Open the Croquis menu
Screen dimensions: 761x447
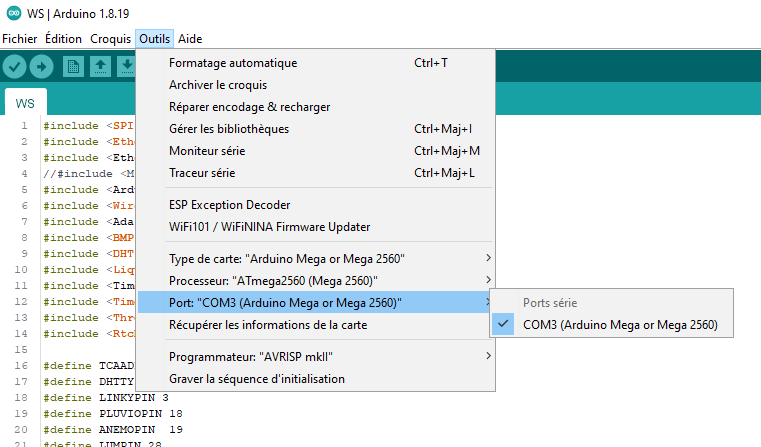[110, 39]
